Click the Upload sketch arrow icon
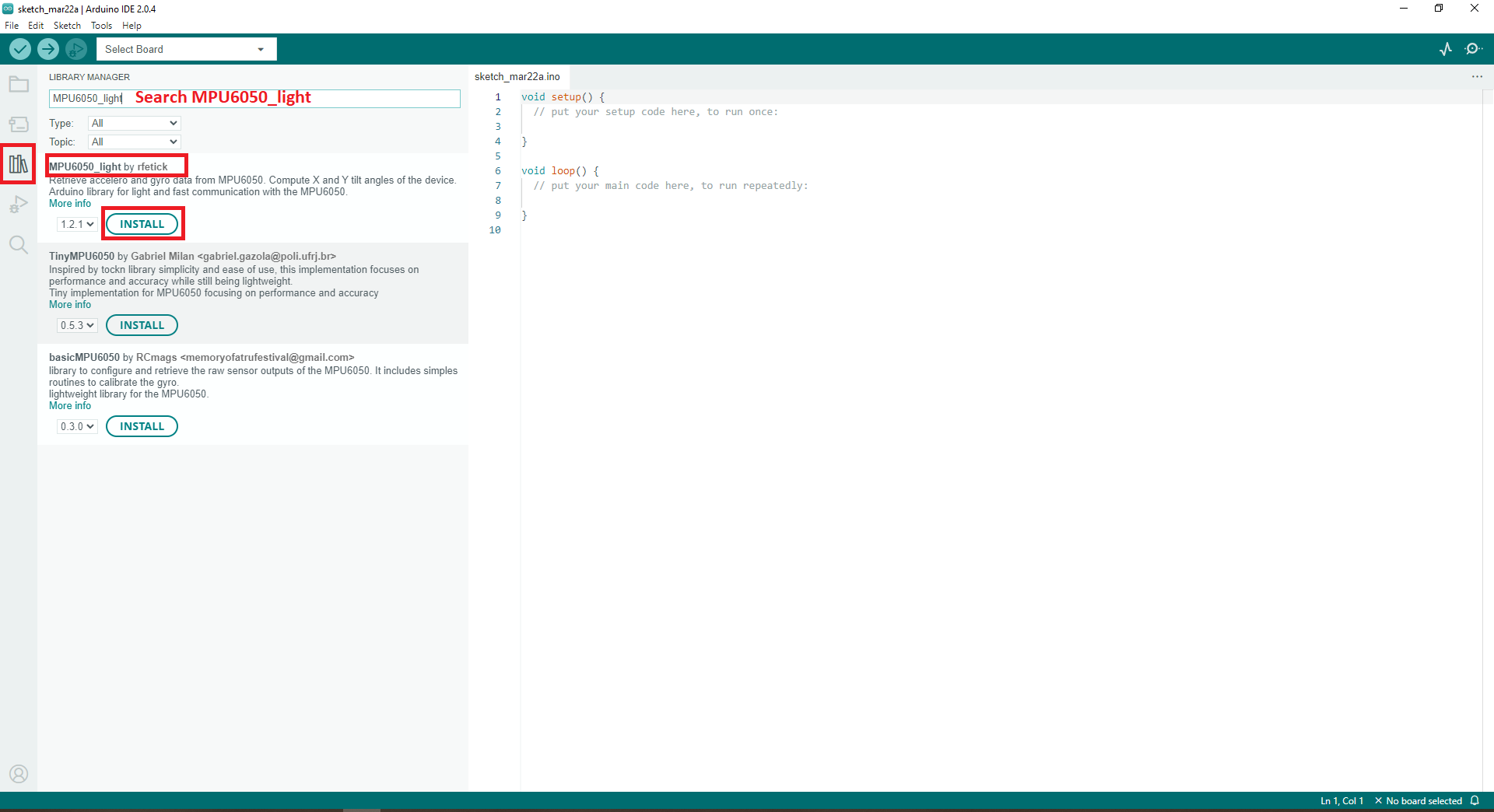Viewport: 1494px width, 812px height. pos(47,48)
